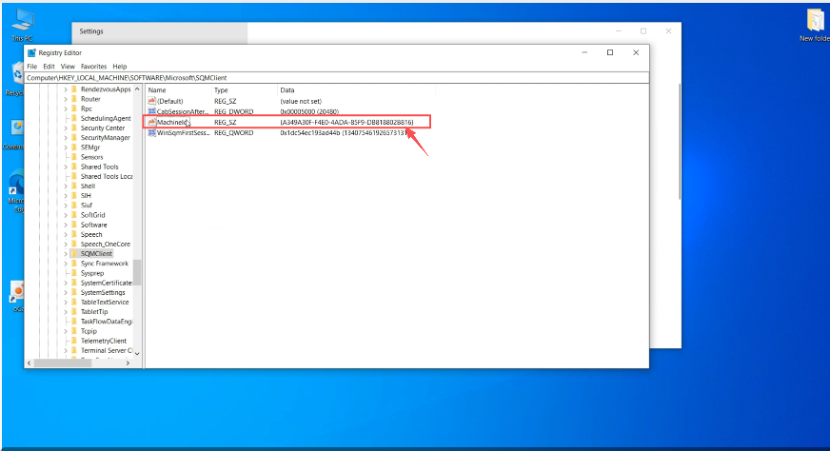830x452 pixels.
Task: Open the Favorites menu
Action: 94,67
